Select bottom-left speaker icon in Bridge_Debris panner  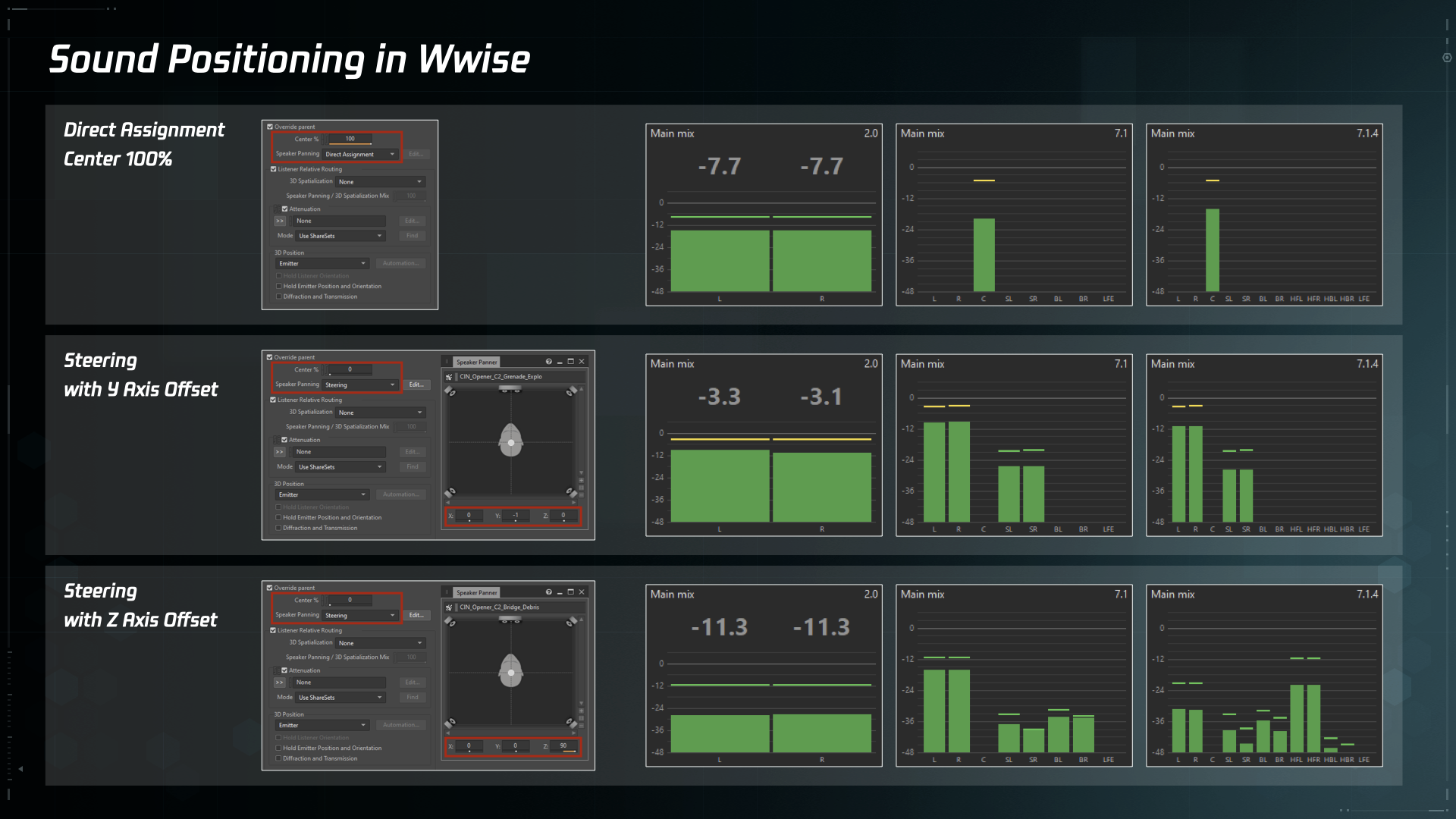tap(450, 723)
